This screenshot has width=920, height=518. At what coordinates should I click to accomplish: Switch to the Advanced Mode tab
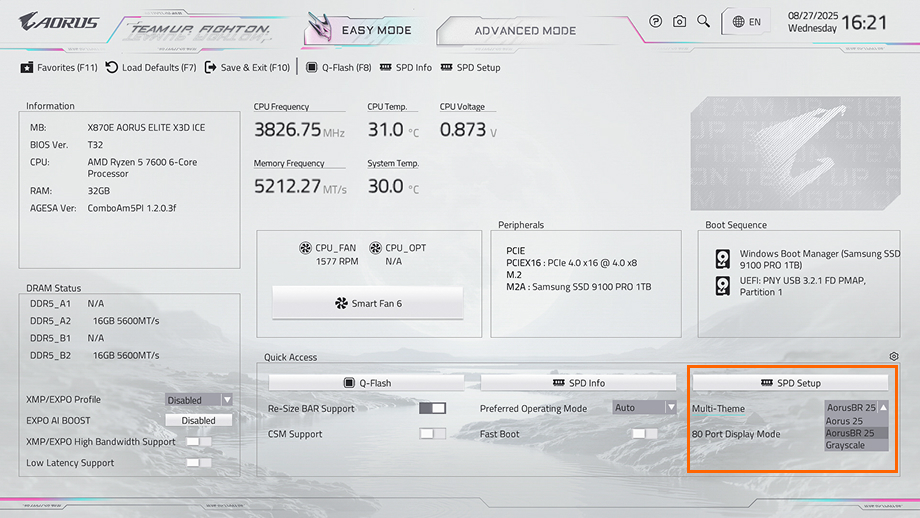click(x=525, y=30)
